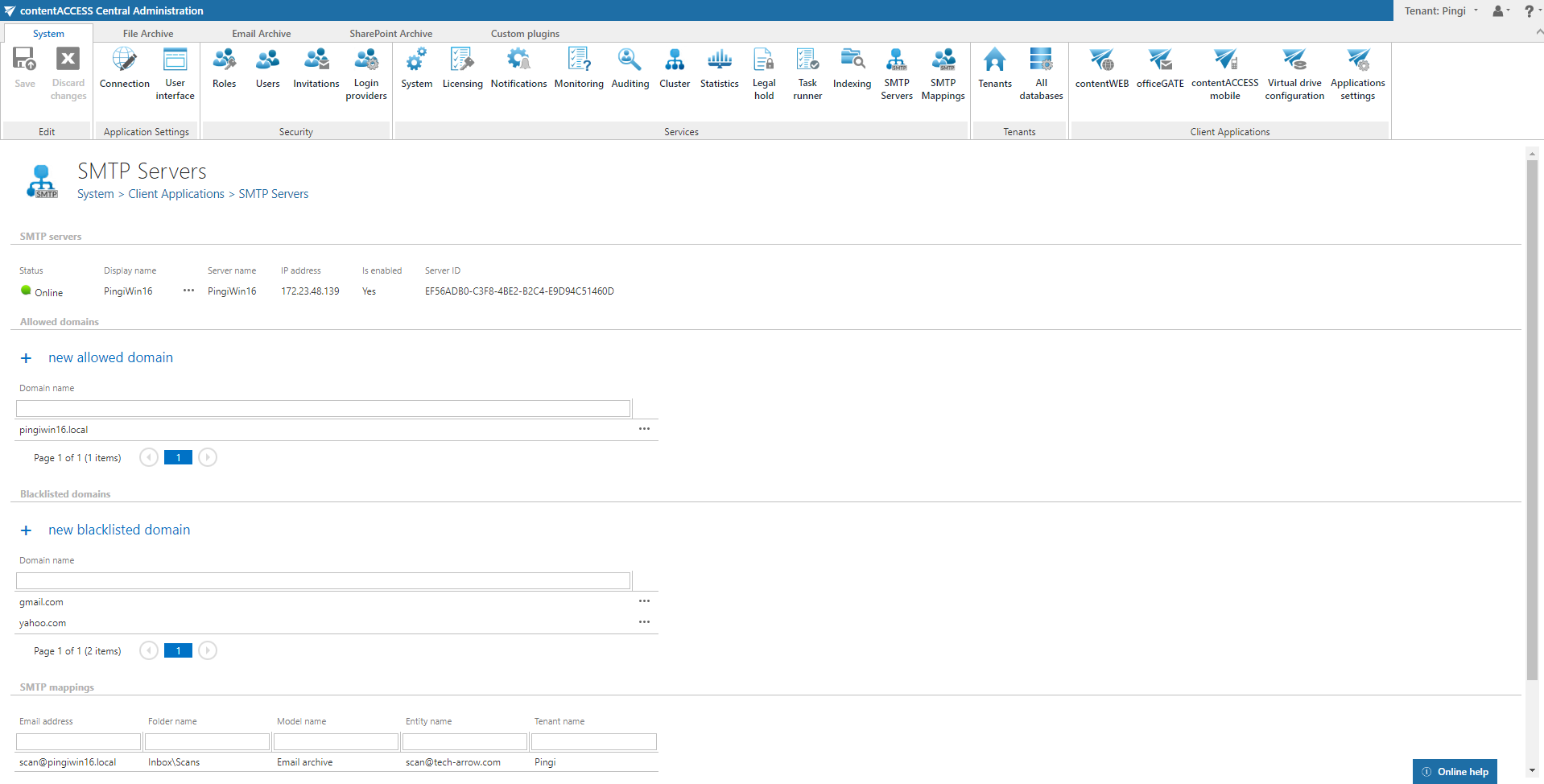
Task: Open the user account dropdown menu
Action: 1501,10
